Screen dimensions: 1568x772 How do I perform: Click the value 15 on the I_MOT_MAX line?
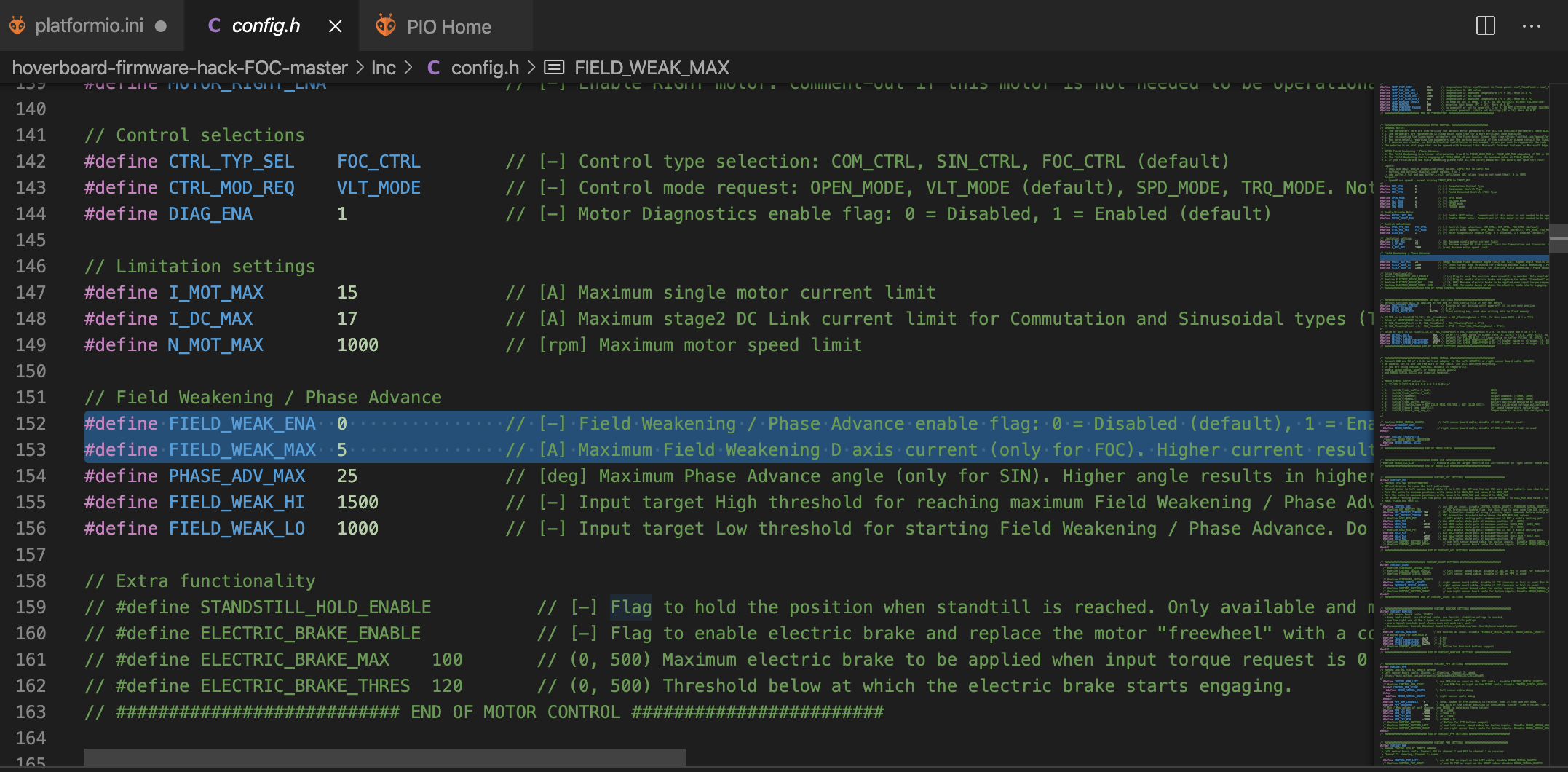347,293
